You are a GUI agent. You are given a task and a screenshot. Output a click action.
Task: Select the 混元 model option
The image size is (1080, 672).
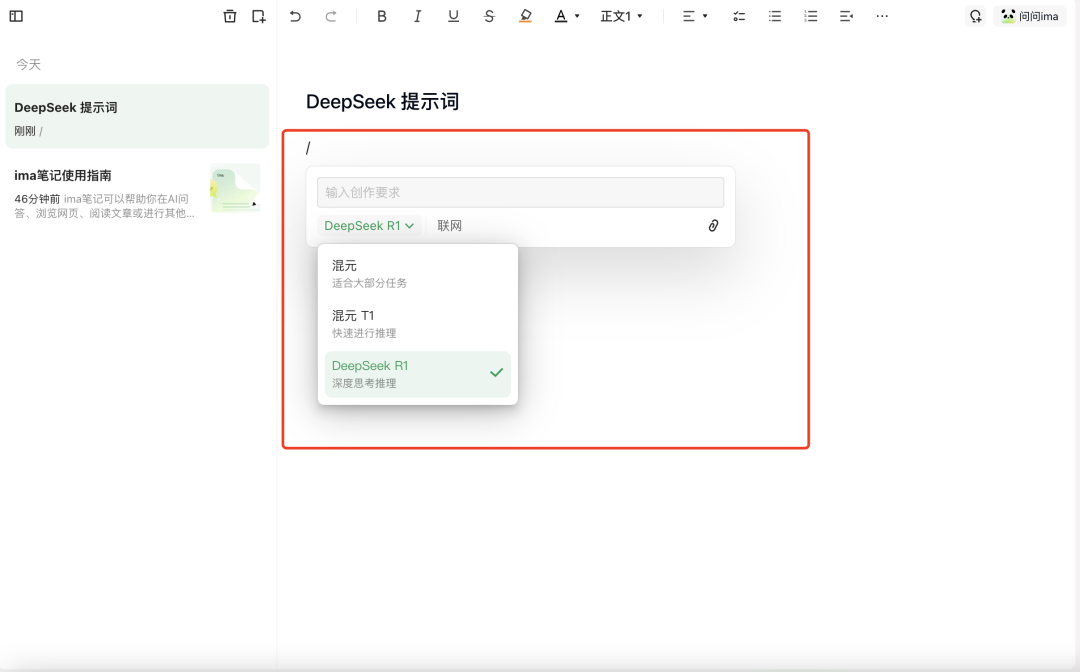(417, 273)
